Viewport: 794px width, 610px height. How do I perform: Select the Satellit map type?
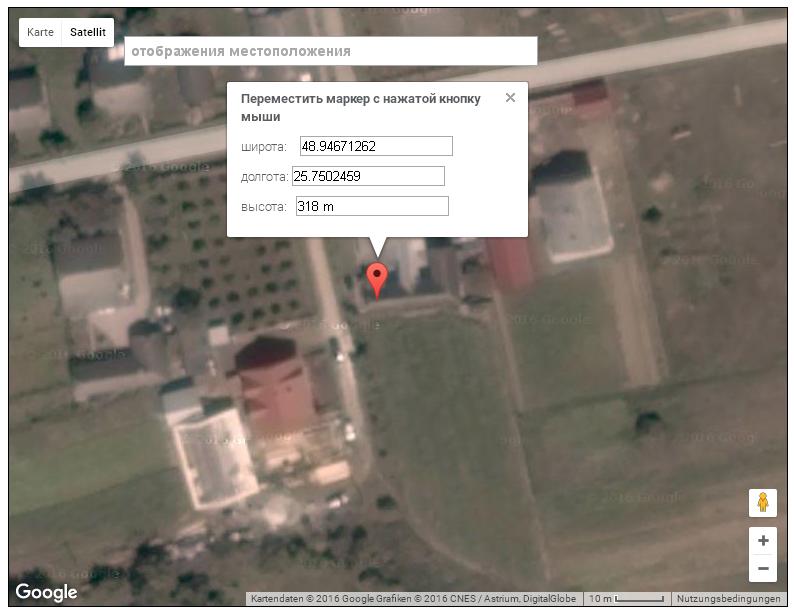(88, 32)
